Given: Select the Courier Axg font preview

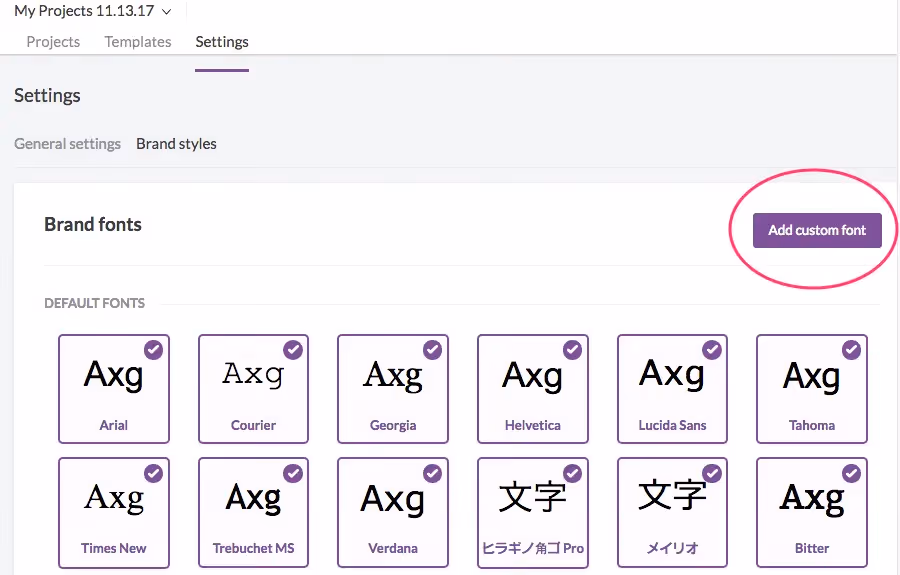Looking at the screenshot, I should 253,374.
